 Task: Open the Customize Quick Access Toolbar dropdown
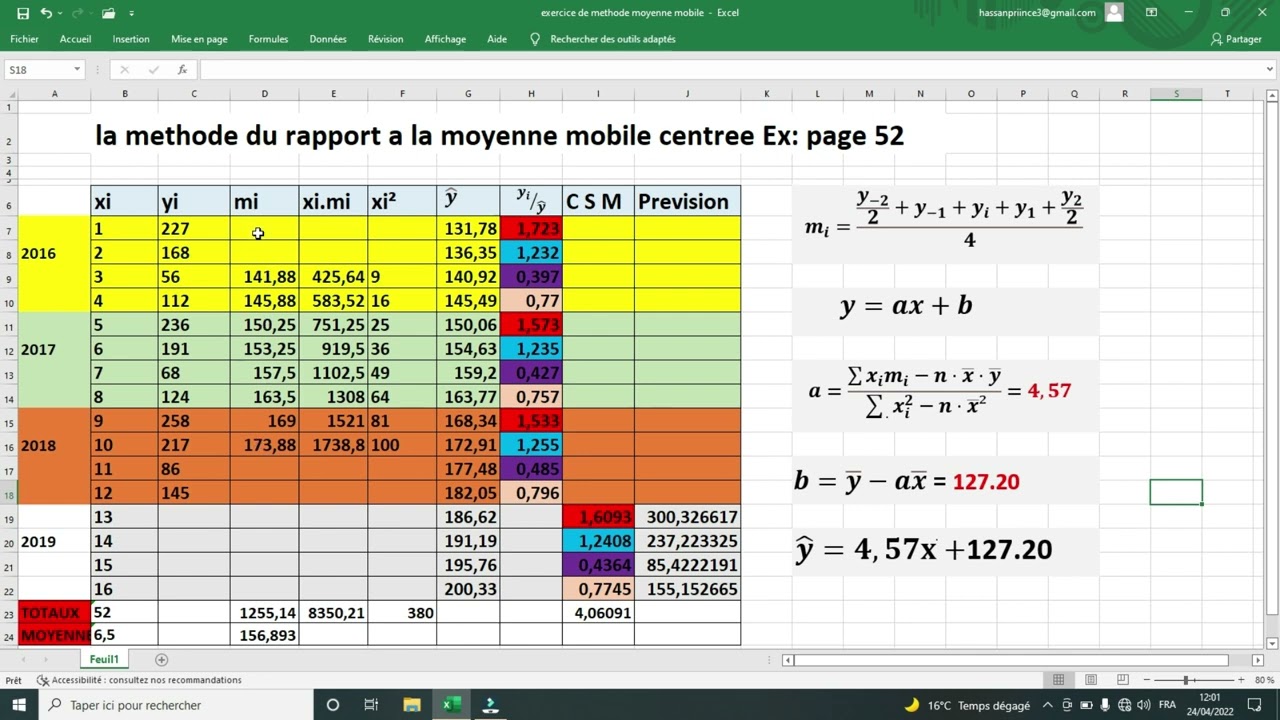coord(131,14)
